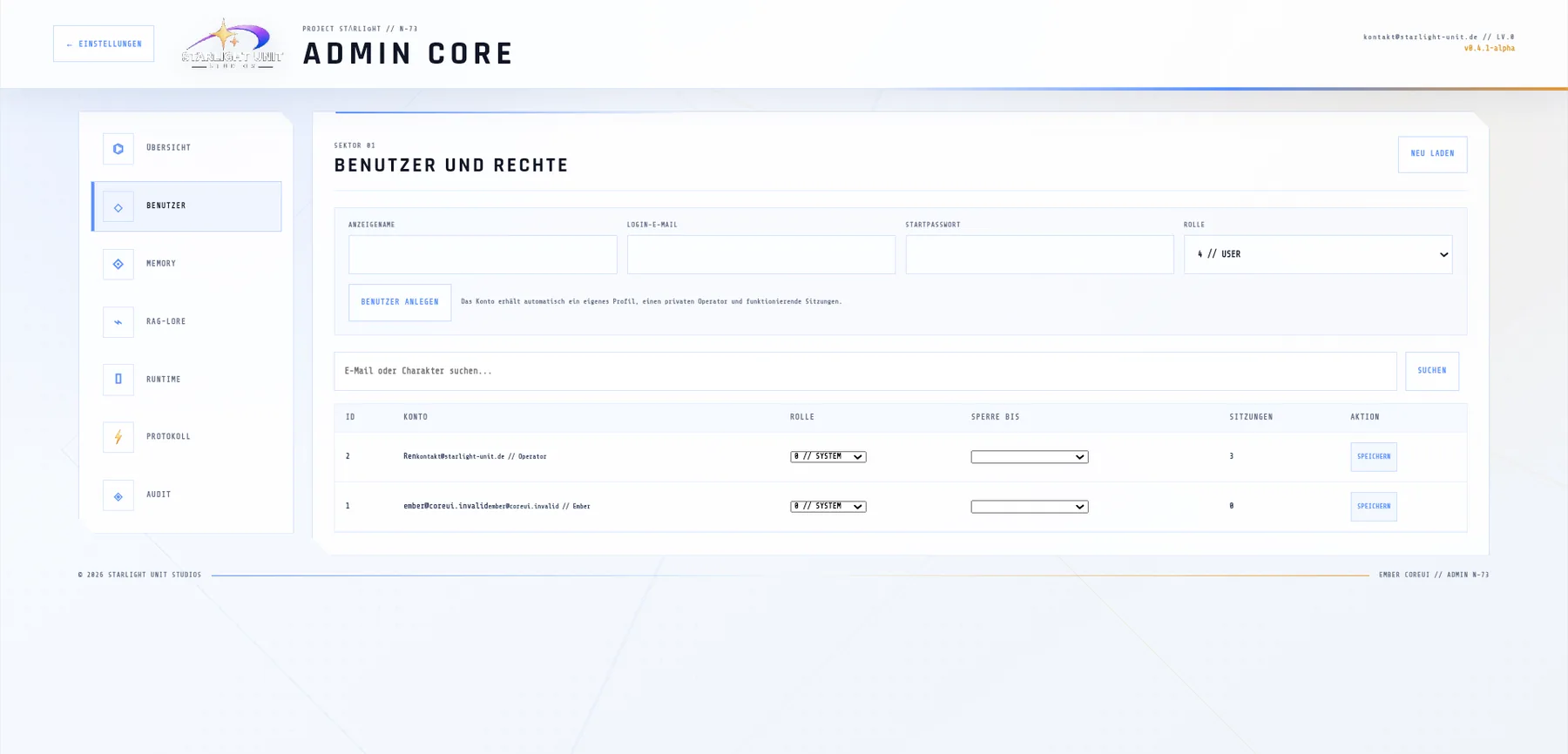Click the 'Sektor 01' label

355,145
